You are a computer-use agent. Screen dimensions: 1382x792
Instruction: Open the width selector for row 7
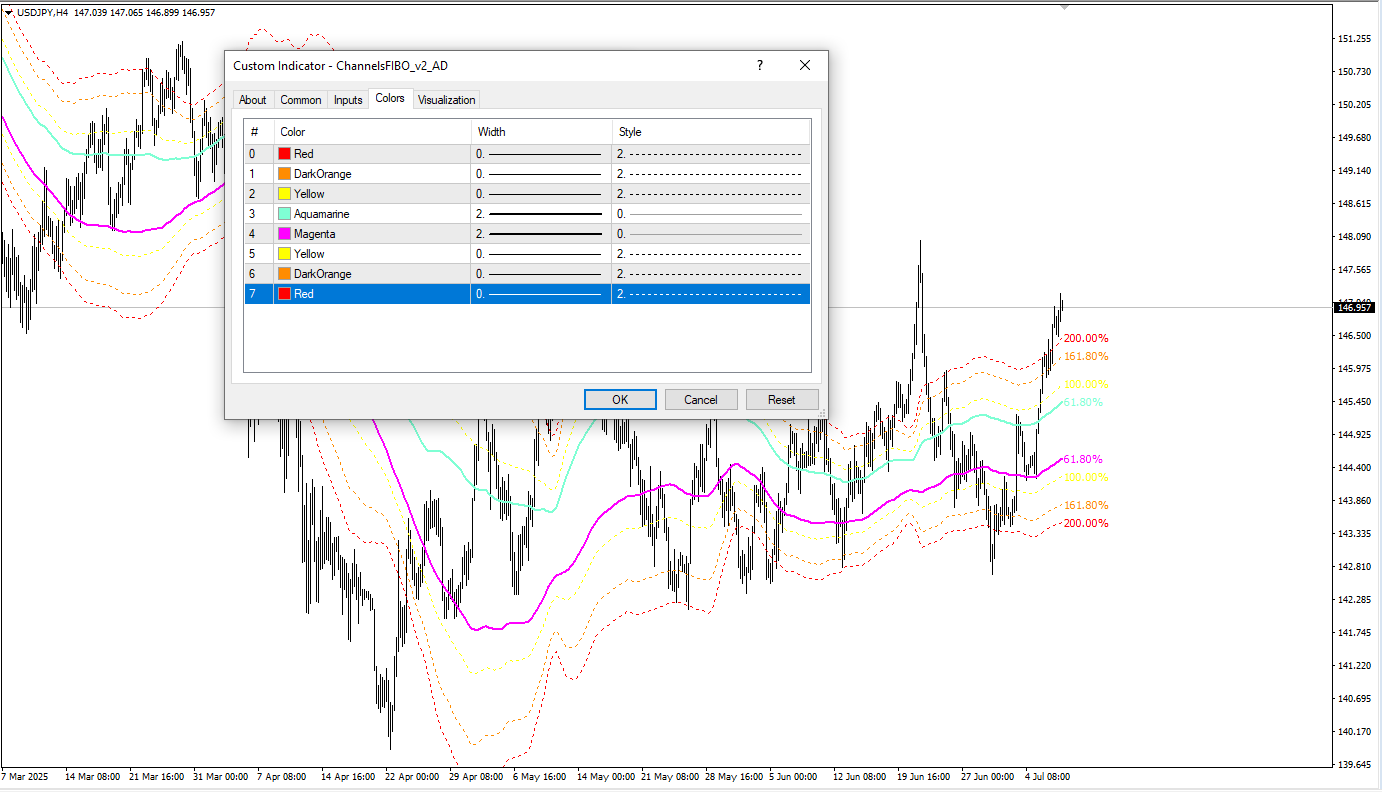pos(540,294)
